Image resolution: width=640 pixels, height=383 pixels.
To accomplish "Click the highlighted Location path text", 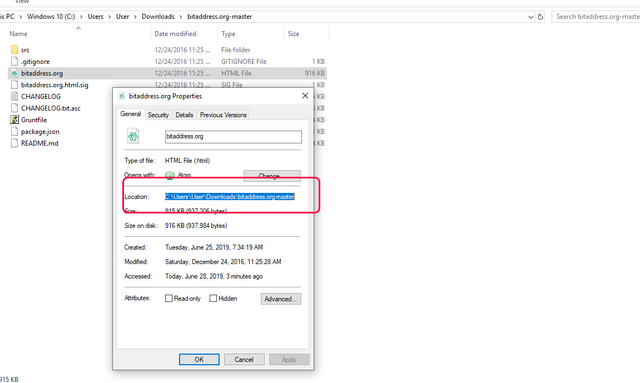I will 230,197.
